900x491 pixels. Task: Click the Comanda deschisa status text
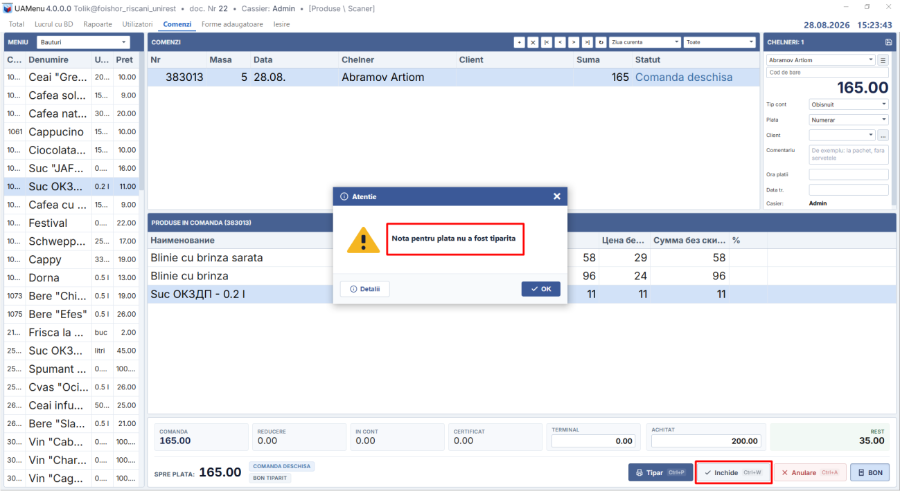point(684,78)
